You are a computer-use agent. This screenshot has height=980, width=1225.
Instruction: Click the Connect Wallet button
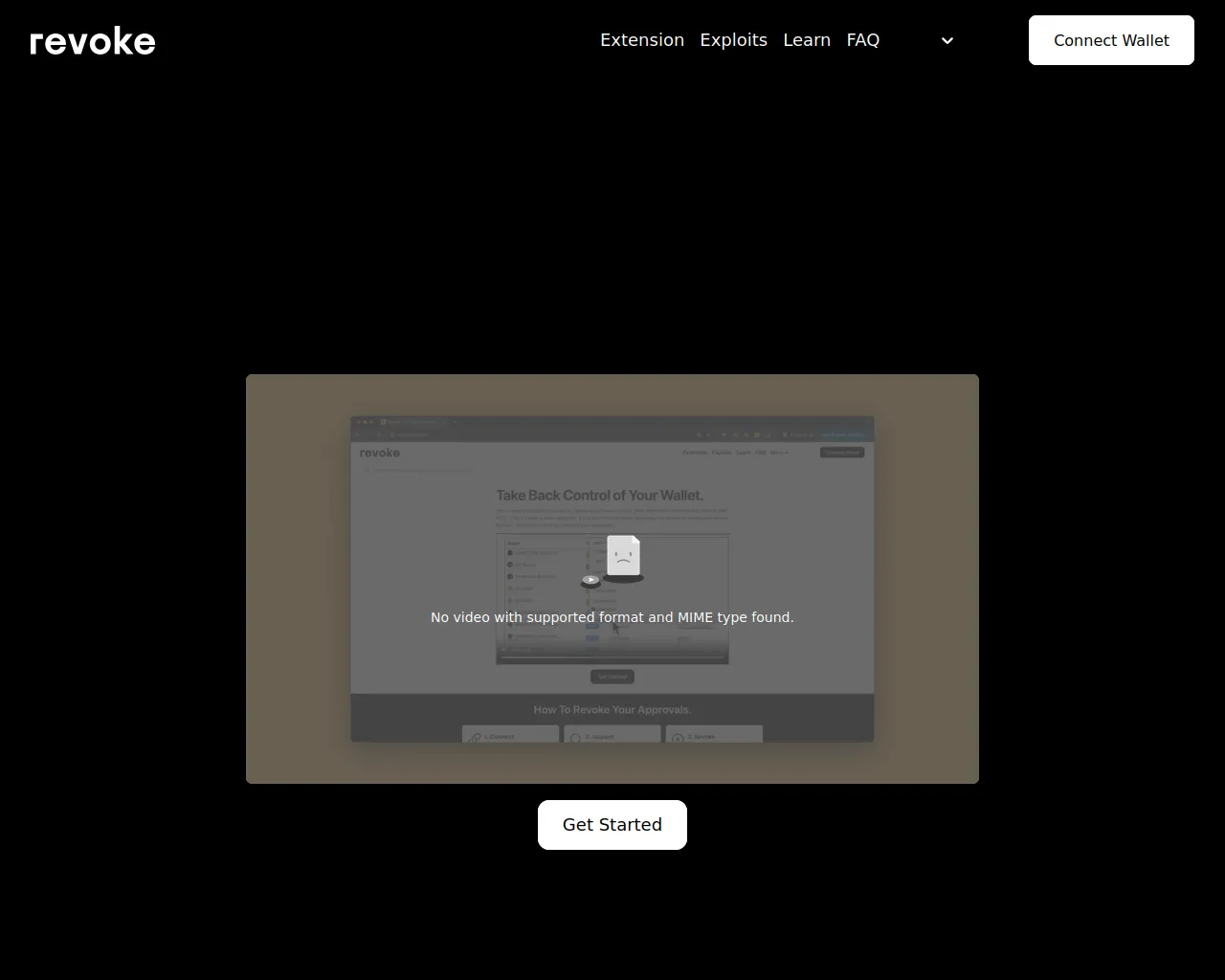(1111, 40)
